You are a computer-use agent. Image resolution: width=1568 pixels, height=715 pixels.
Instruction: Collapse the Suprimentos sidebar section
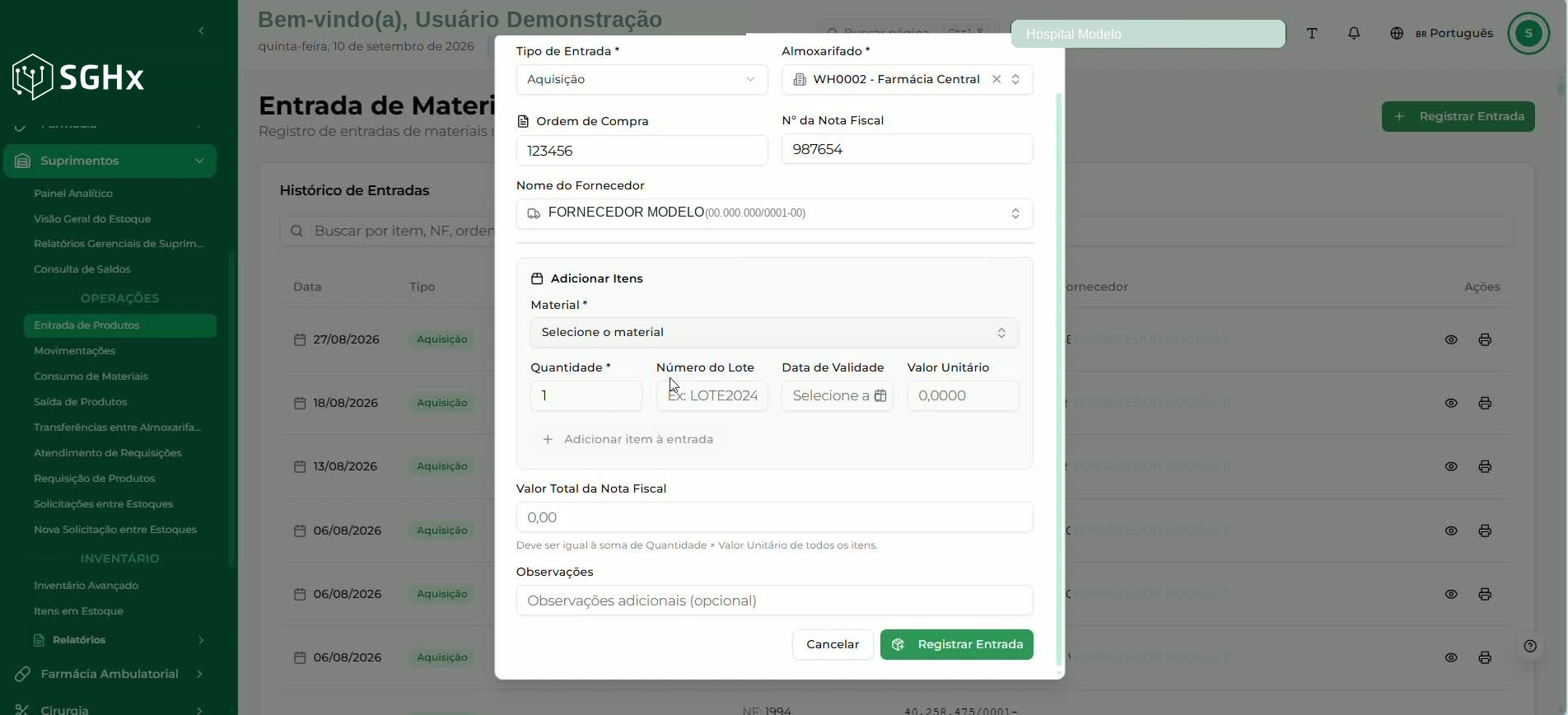coord(110,161)
